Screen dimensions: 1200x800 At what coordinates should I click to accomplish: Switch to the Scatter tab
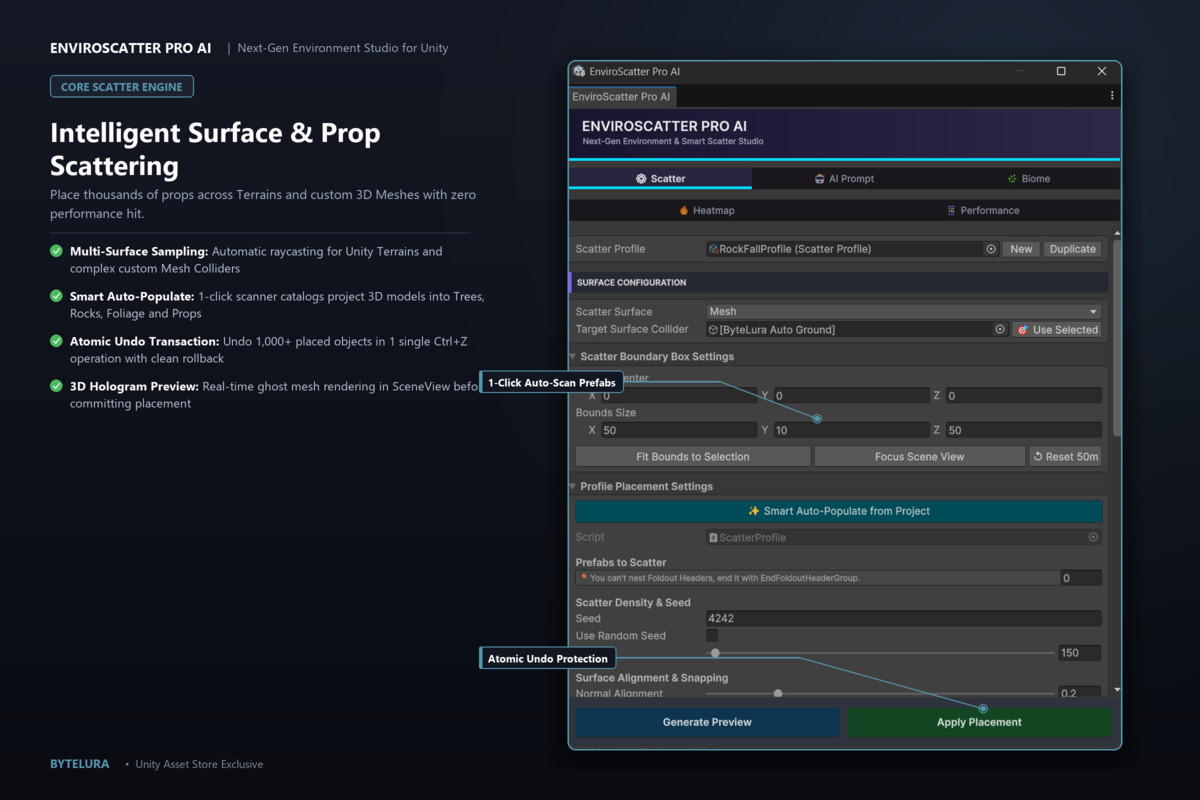tap(660, 178)
